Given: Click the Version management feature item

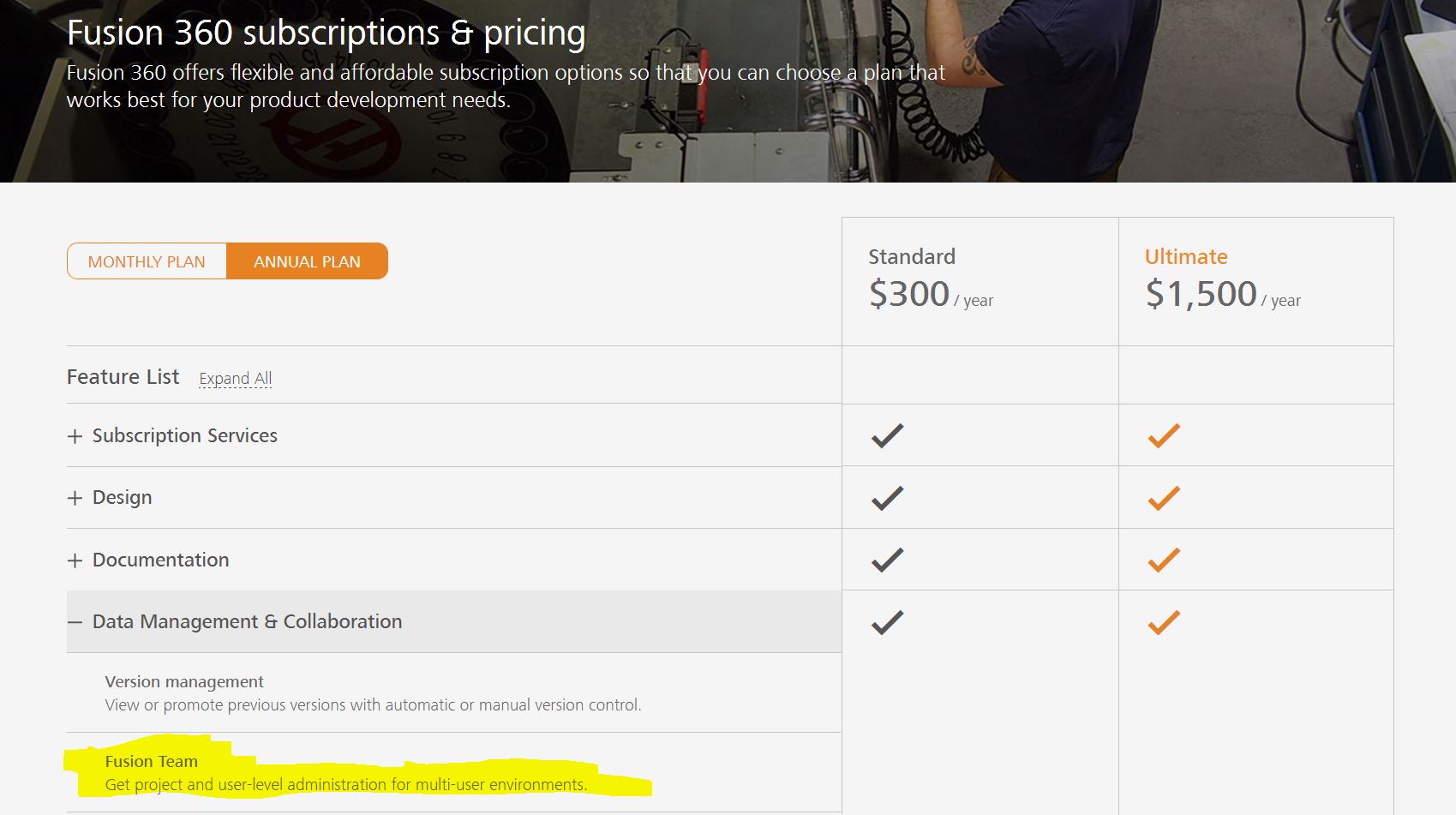Looking at the screenshot, I should pyautogui.click(x=184, y=681).
